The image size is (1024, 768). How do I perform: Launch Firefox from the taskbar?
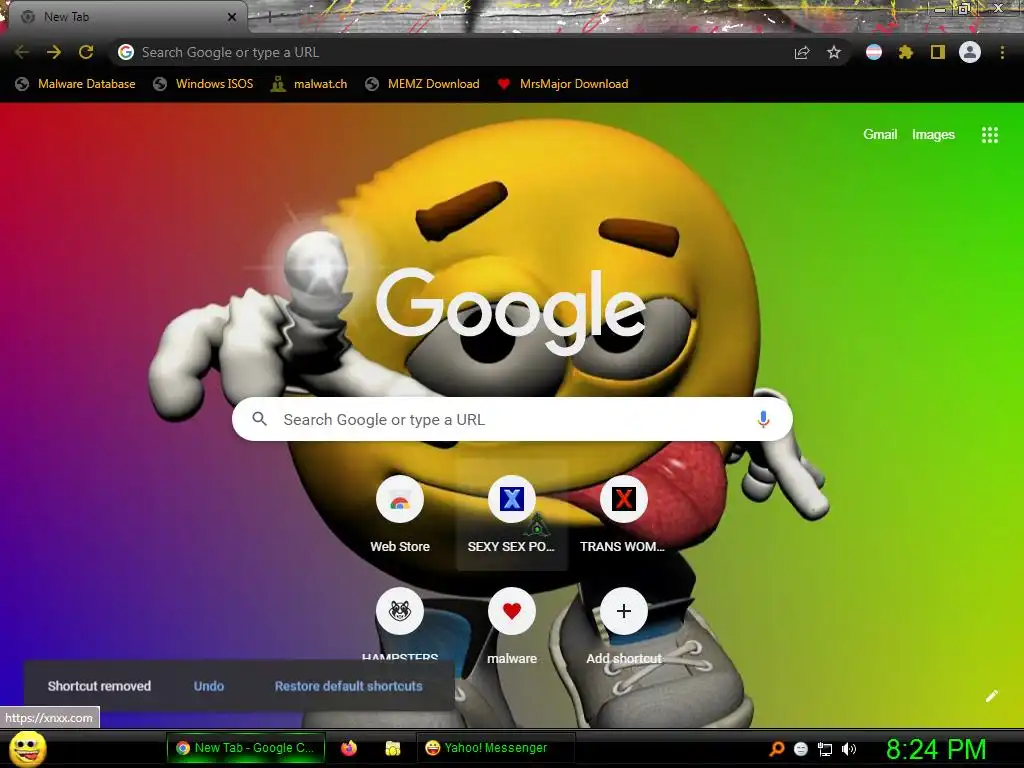349,748
